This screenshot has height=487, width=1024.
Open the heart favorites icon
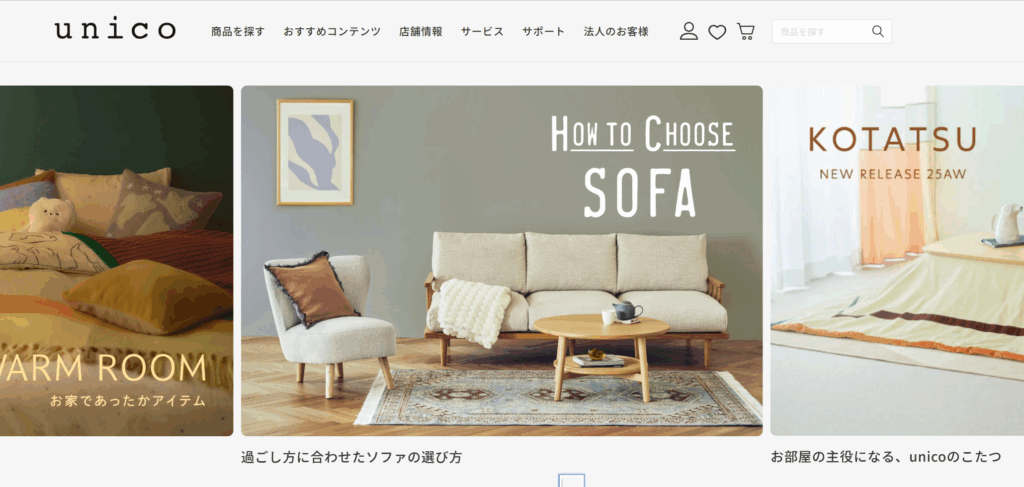[x=717, y=32]
